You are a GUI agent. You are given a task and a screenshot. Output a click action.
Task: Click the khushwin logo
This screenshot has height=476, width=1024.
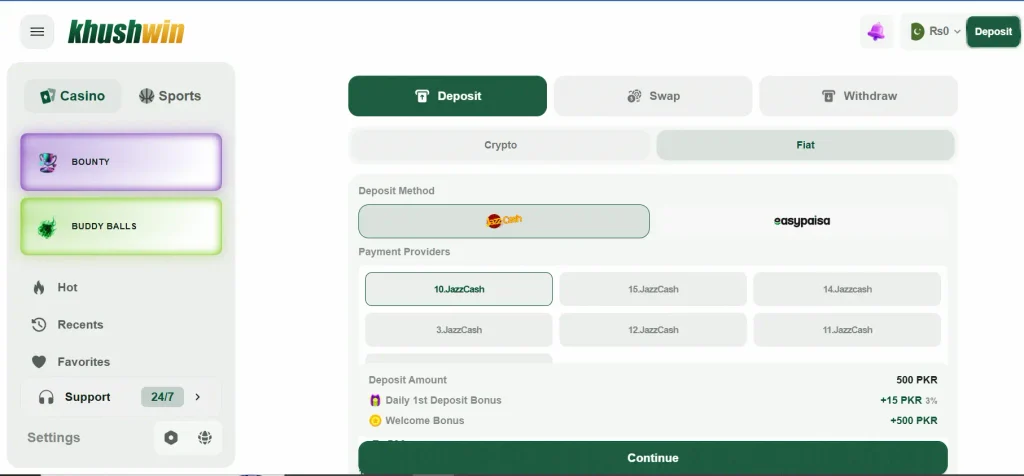point(126,31)
